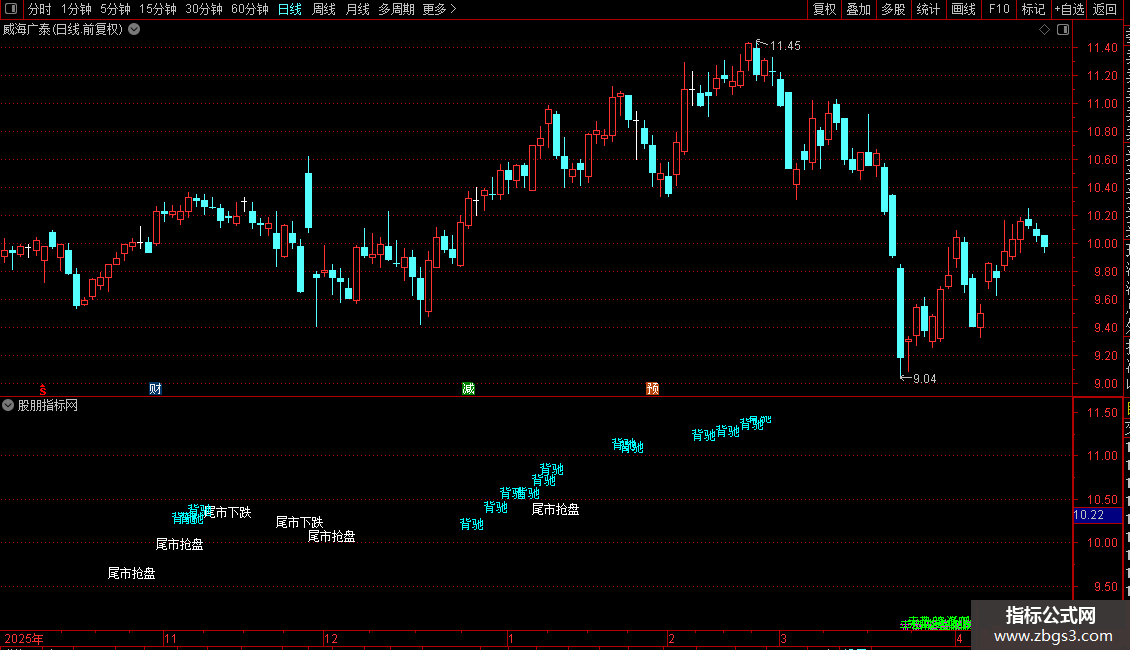Click the orange 预 forecast marker

tap(653, 389)
